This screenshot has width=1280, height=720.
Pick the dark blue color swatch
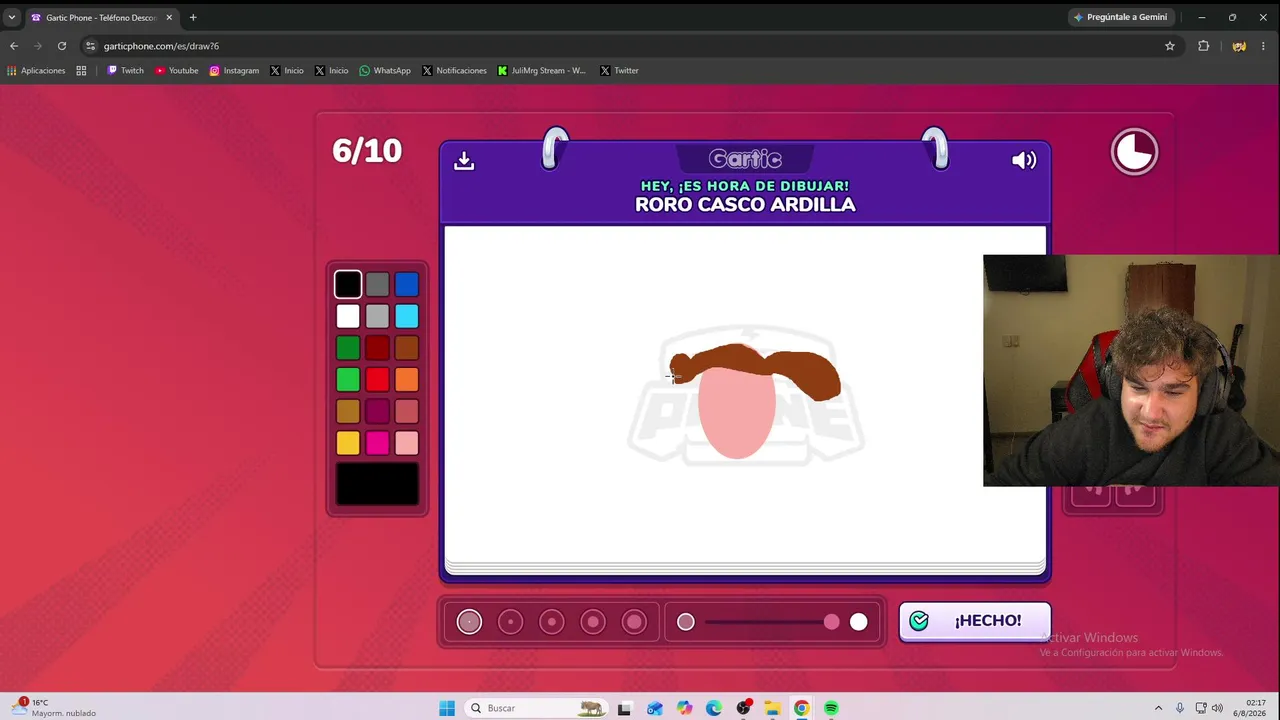click(406, 285)
